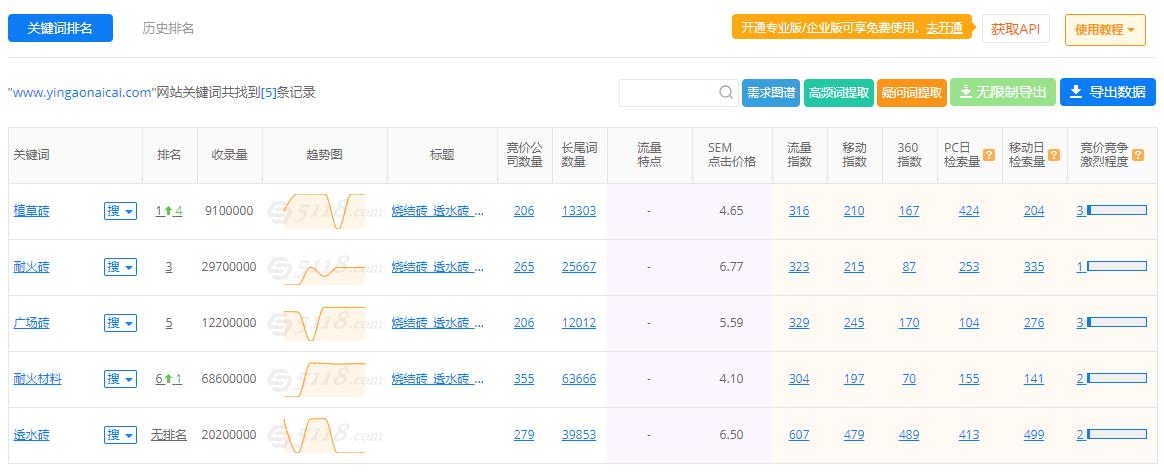Click bidding company count 265

(524, 267)
